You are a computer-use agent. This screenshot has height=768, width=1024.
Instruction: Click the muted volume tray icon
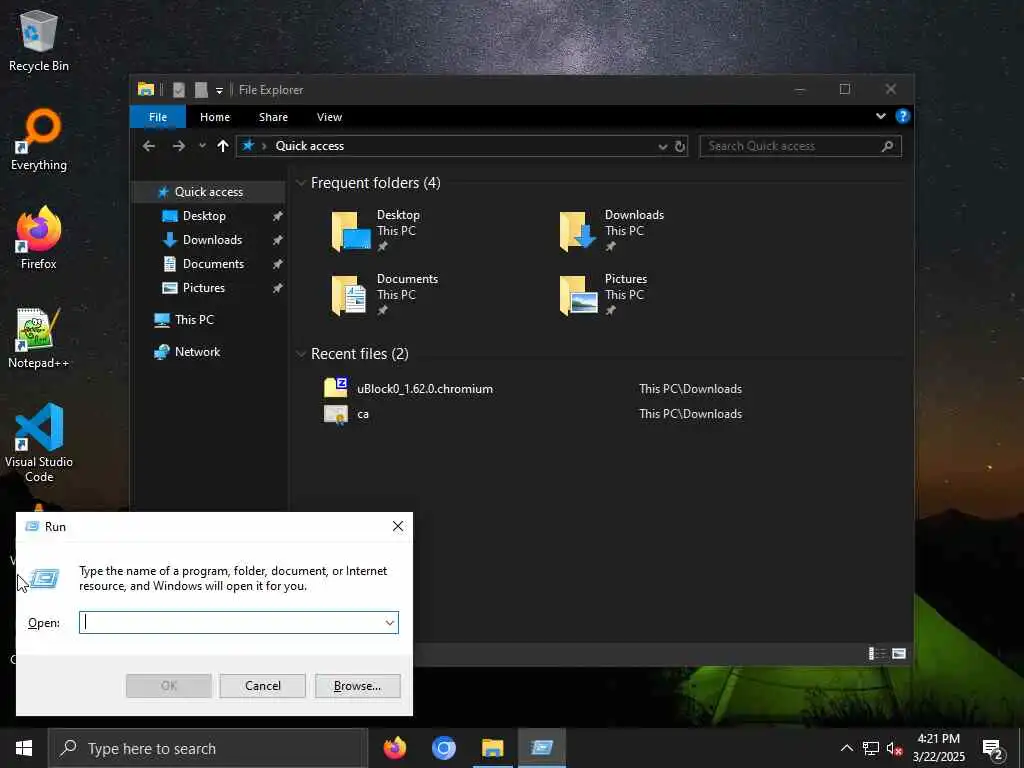pos(895,748)
